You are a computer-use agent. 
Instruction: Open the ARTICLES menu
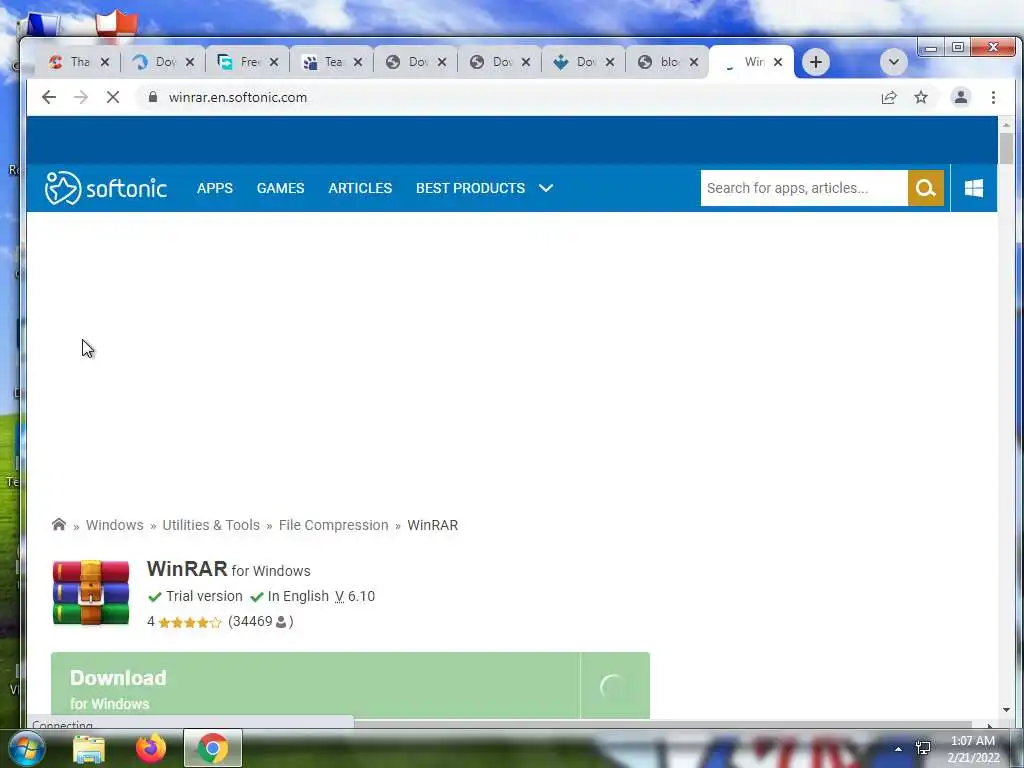[360, 188]
